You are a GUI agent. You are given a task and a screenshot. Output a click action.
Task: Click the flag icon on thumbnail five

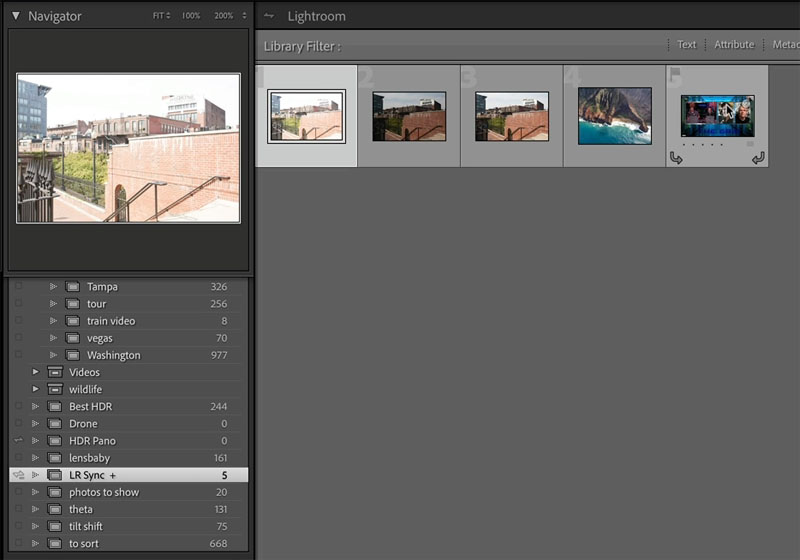(675, 75)
